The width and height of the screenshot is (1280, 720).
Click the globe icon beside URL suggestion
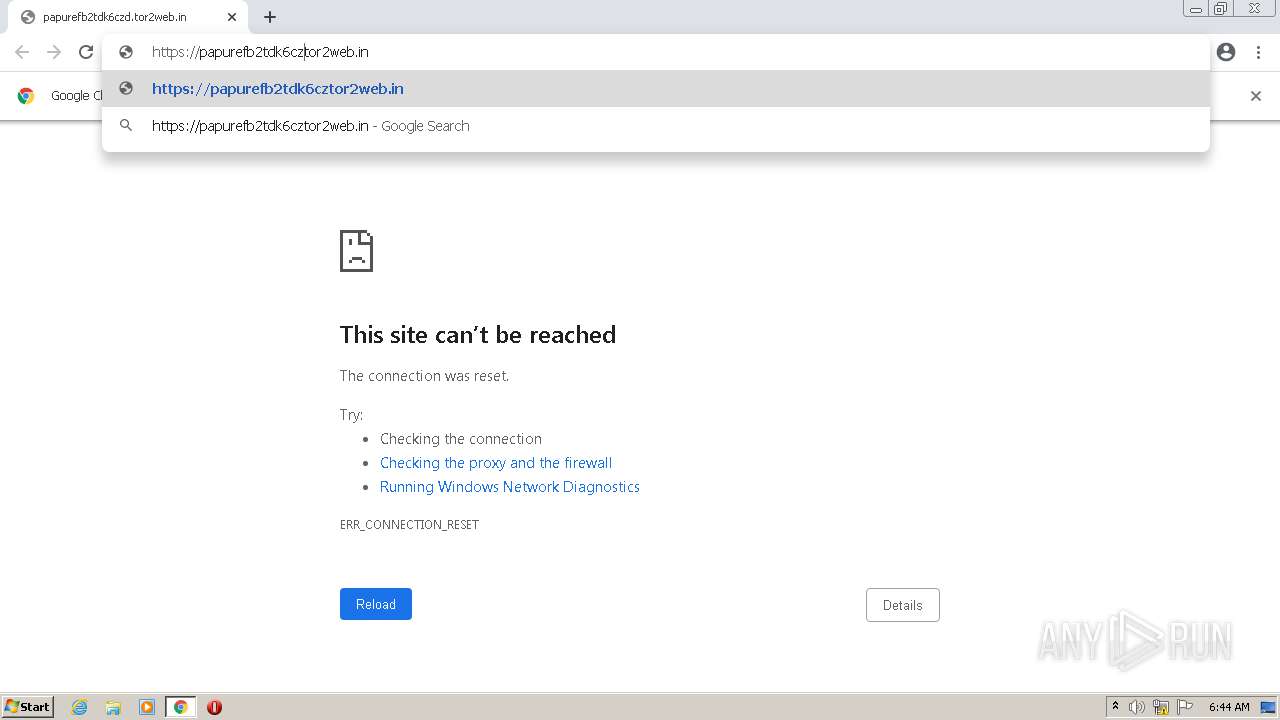click(126, 88)
